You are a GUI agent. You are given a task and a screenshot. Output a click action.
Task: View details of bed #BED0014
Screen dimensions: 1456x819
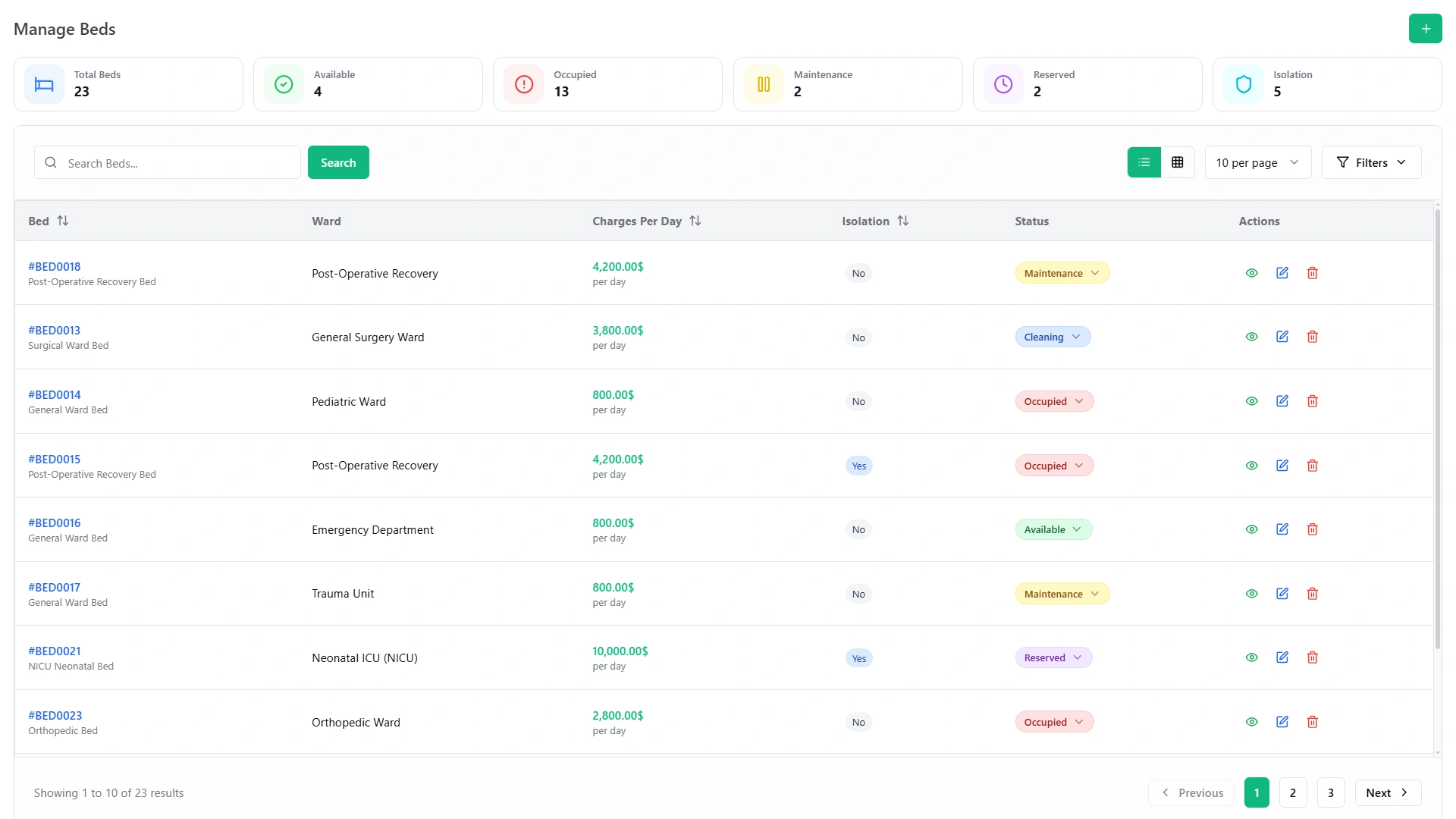(1251, 401)
